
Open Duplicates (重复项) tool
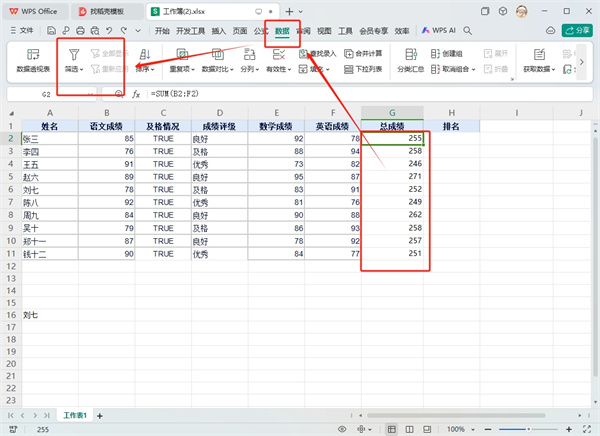click(x=182, y=60)
